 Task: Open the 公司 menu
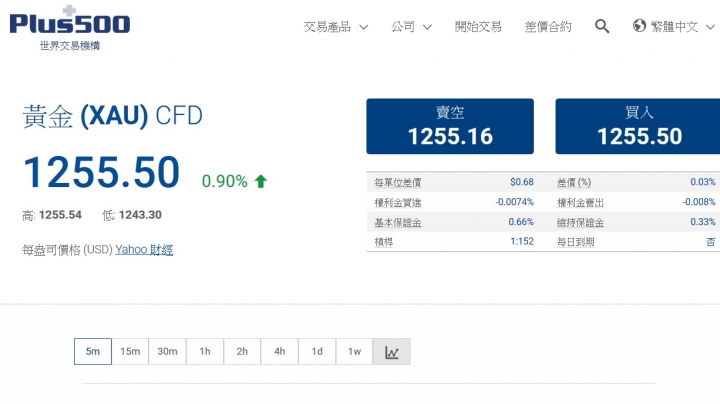pos(403,27)
